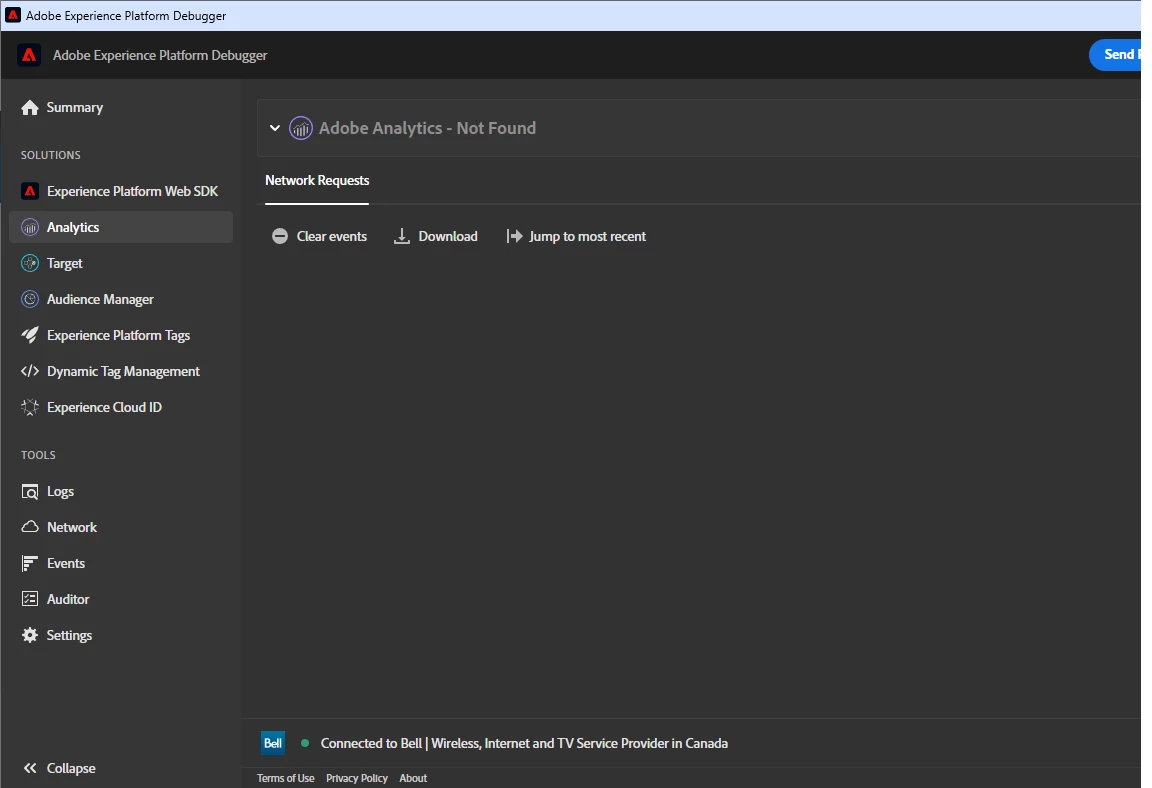
Task: Click the Clear events label
Action: (331, 236)
